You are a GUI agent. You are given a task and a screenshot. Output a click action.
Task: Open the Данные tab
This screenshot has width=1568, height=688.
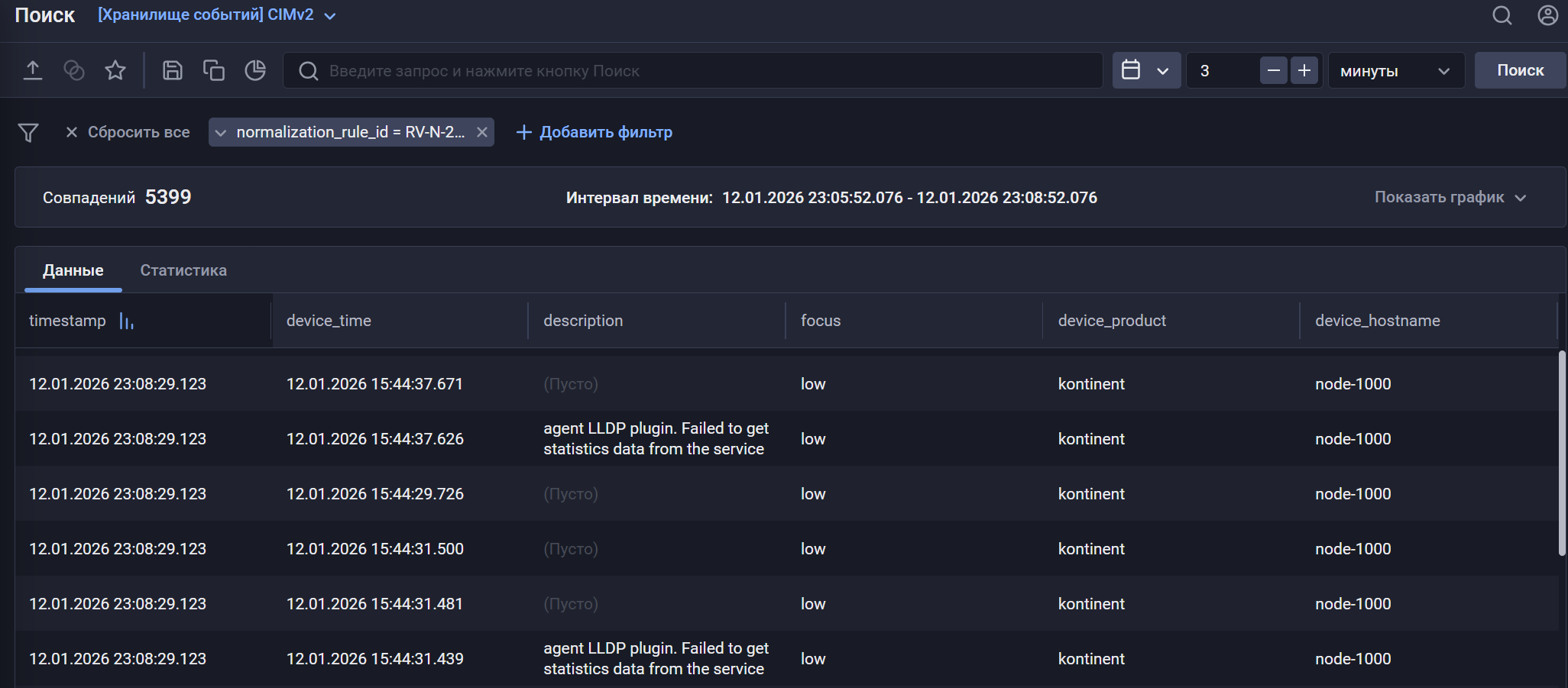pos(73,270)
